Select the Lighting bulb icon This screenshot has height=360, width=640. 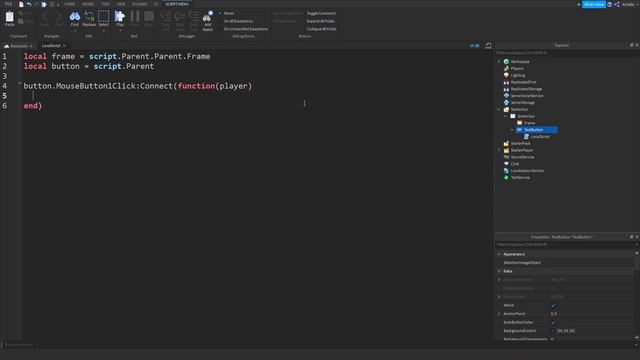(506, 75)
